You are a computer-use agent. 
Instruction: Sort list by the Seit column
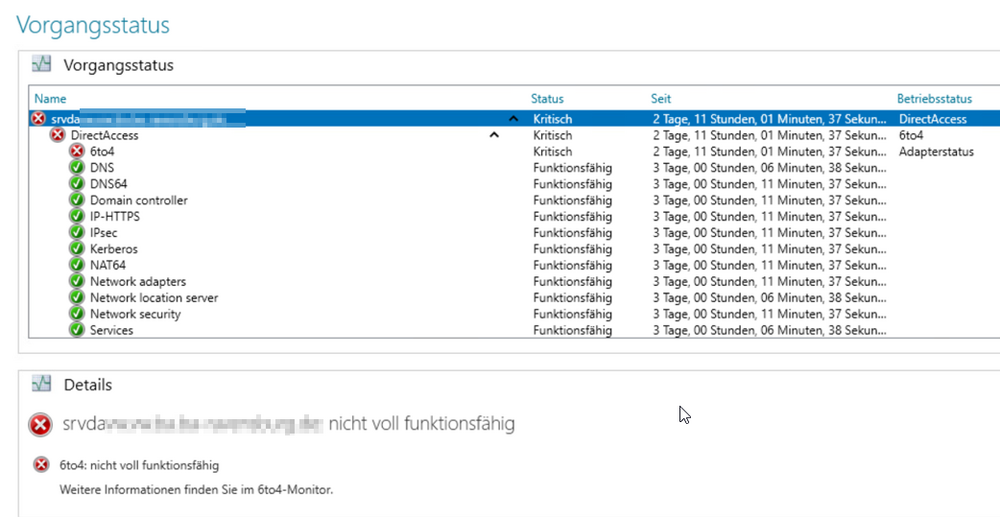pos(661,99)
